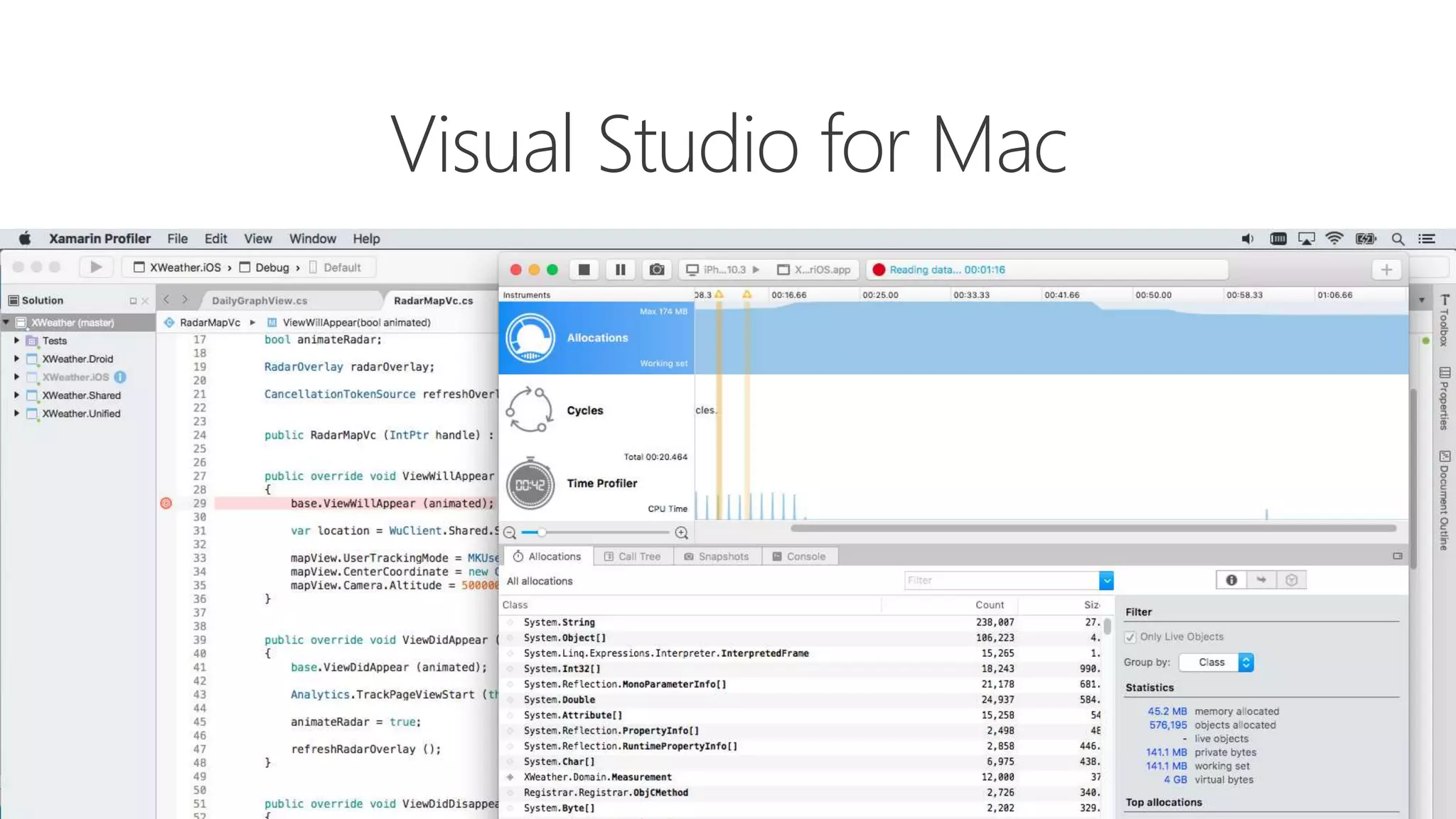Viewport: 1456px width, 819px height.
Task: Open the Edit menu
Action: click(215, 239)
